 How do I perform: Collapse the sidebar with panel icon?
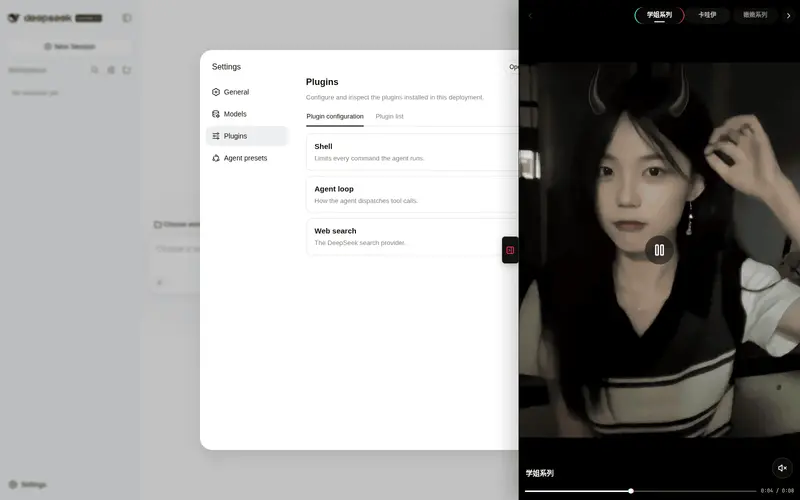(127, 18)
